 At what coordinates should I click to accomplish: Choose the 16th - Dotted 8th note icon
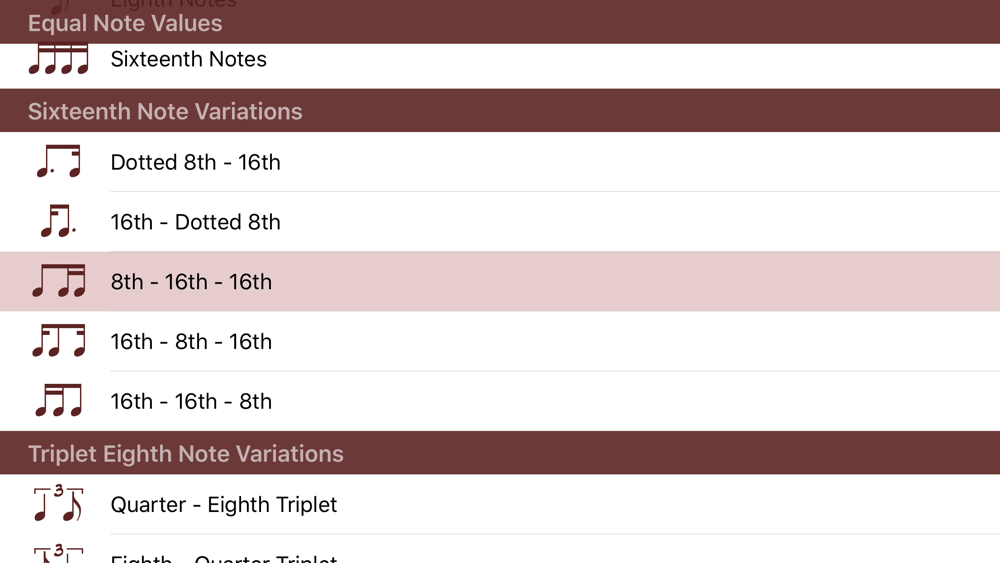pos(58,221)
